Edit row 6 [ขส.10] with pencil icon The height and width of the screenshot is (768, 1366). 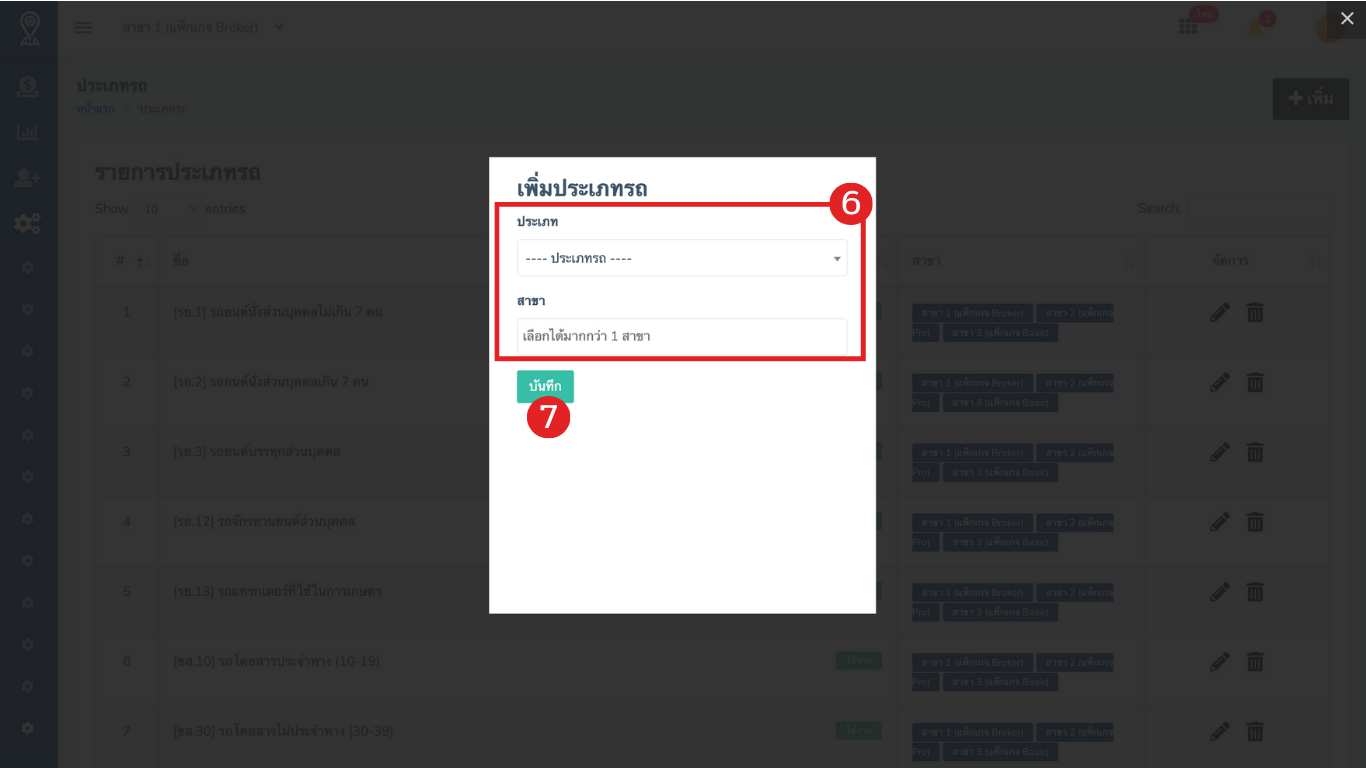[1219, 661]
